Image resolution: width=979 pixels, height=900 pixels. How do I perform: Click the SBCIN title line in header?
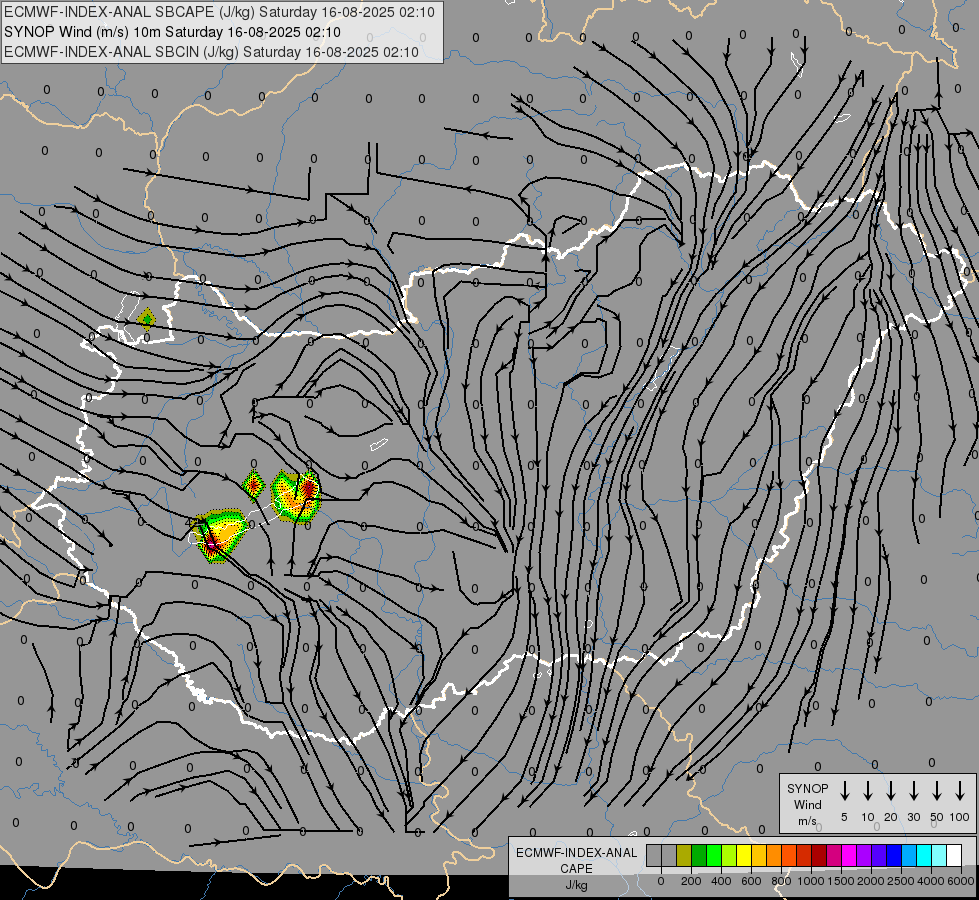(211, 52)
